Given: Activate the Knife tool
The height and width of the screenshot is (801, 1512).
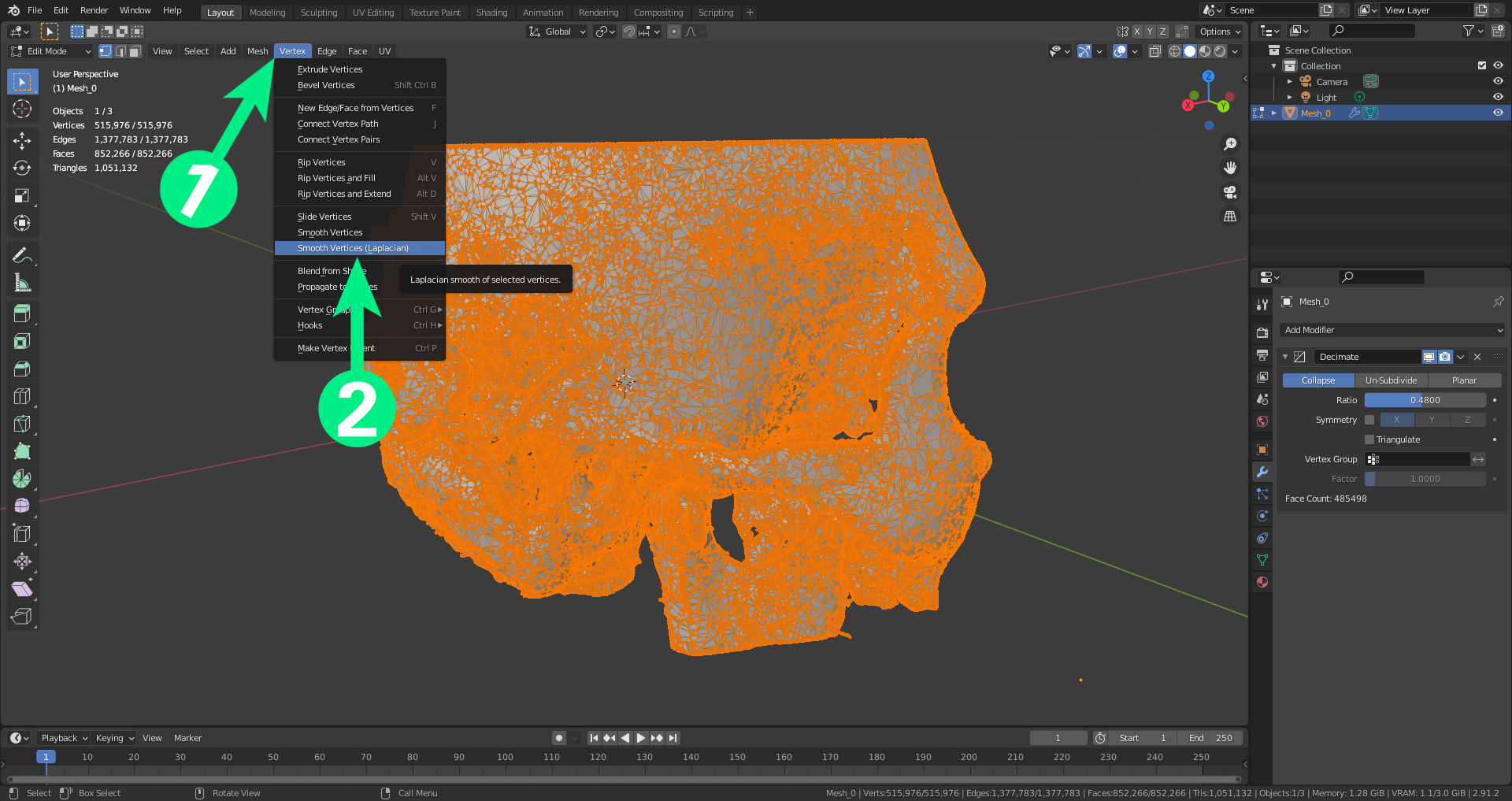Looking at the screenshot, I should coord(22,424).
